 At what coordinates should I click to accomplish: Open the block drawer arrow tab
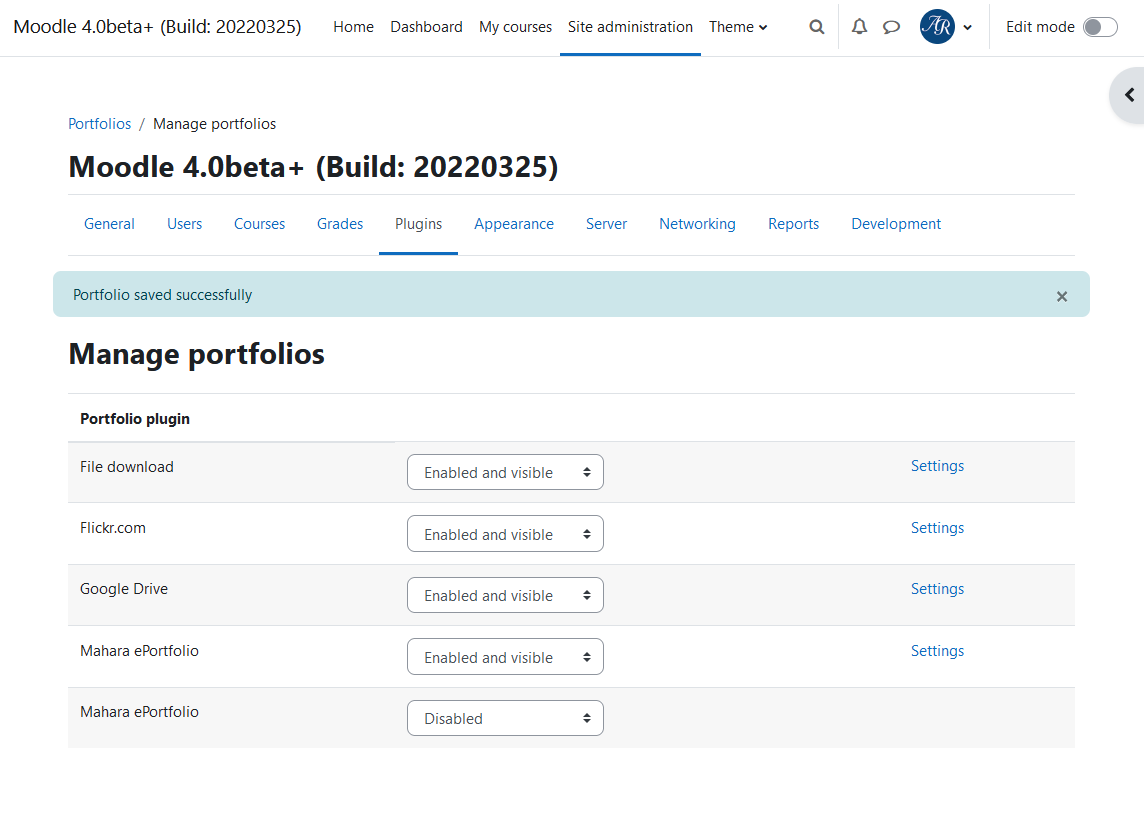coord(1128,95)
